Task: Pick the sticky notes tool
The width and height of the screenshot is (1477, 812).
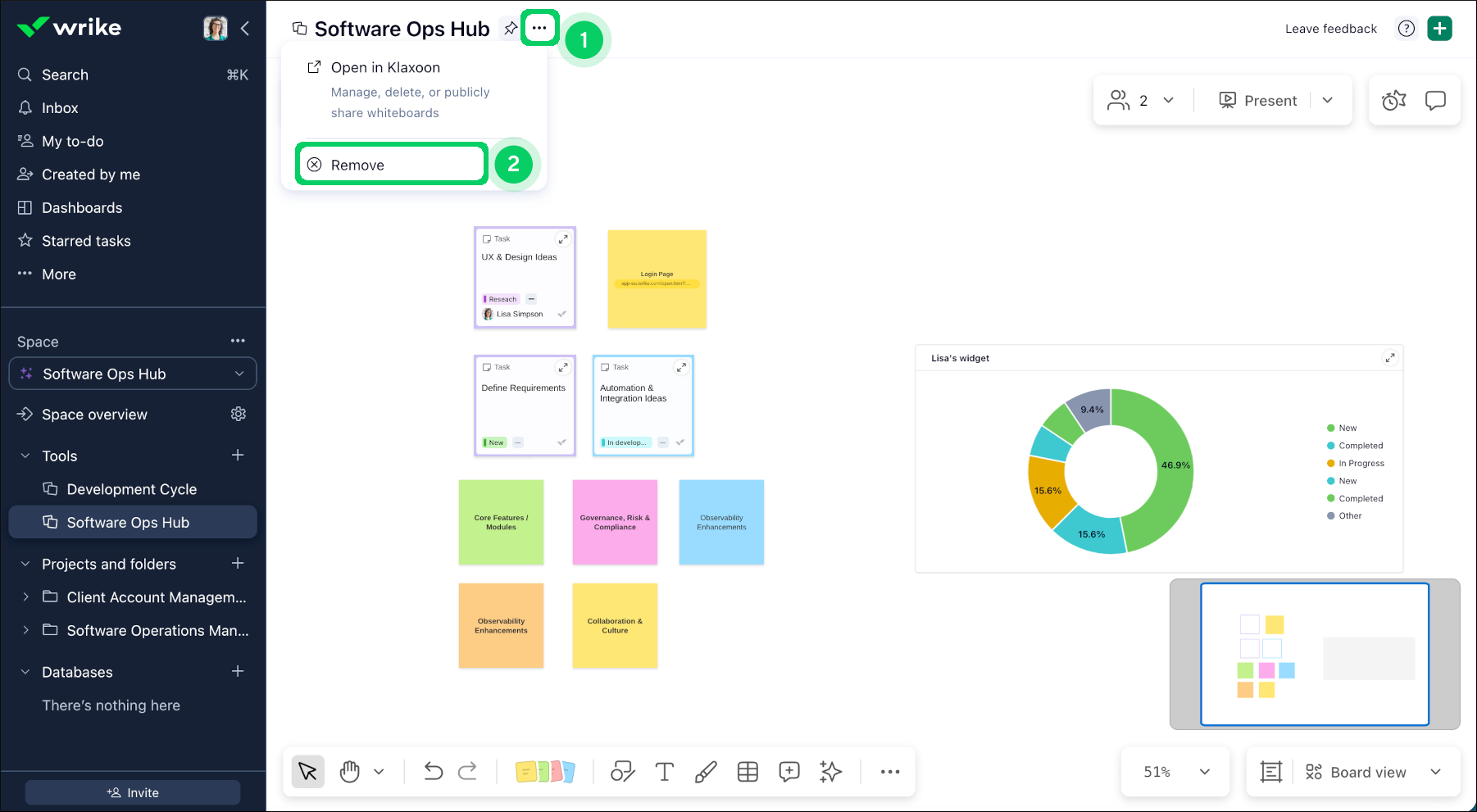Action: [x=545, y=772]
